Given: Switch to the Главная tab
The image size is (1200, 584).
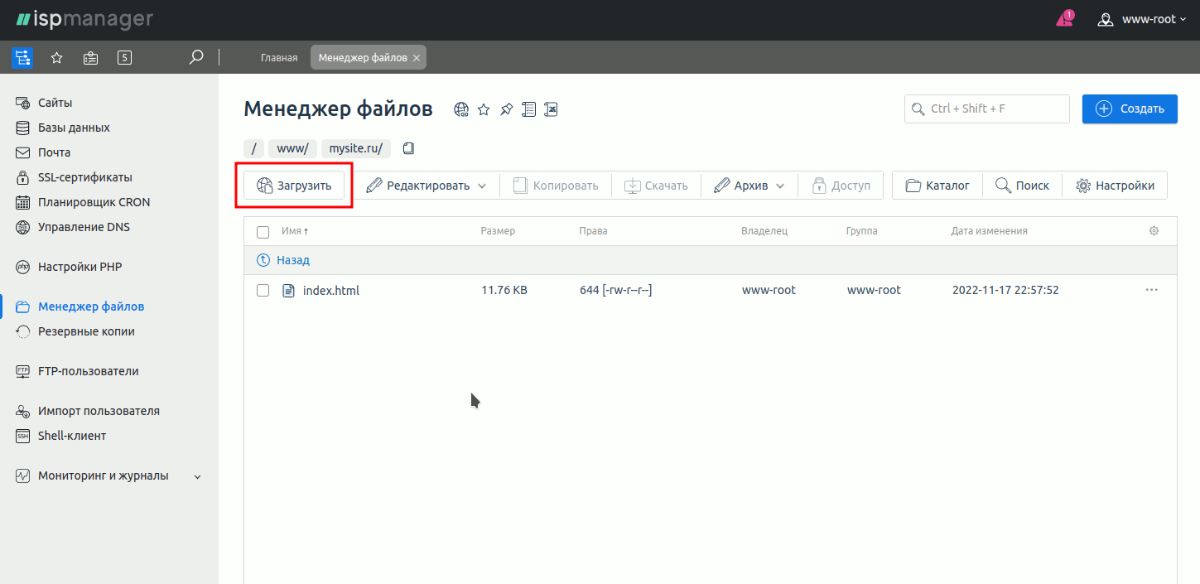Looking at the screenshot, I should point(279,58).
